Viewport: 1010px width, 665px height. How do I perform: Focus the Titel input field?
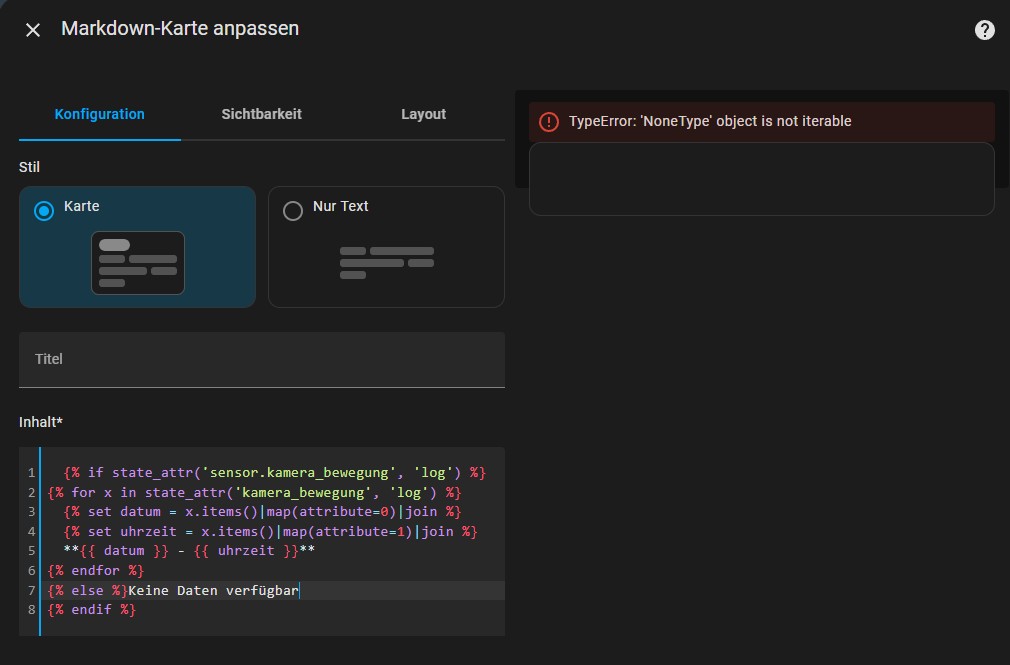[261, 359]
